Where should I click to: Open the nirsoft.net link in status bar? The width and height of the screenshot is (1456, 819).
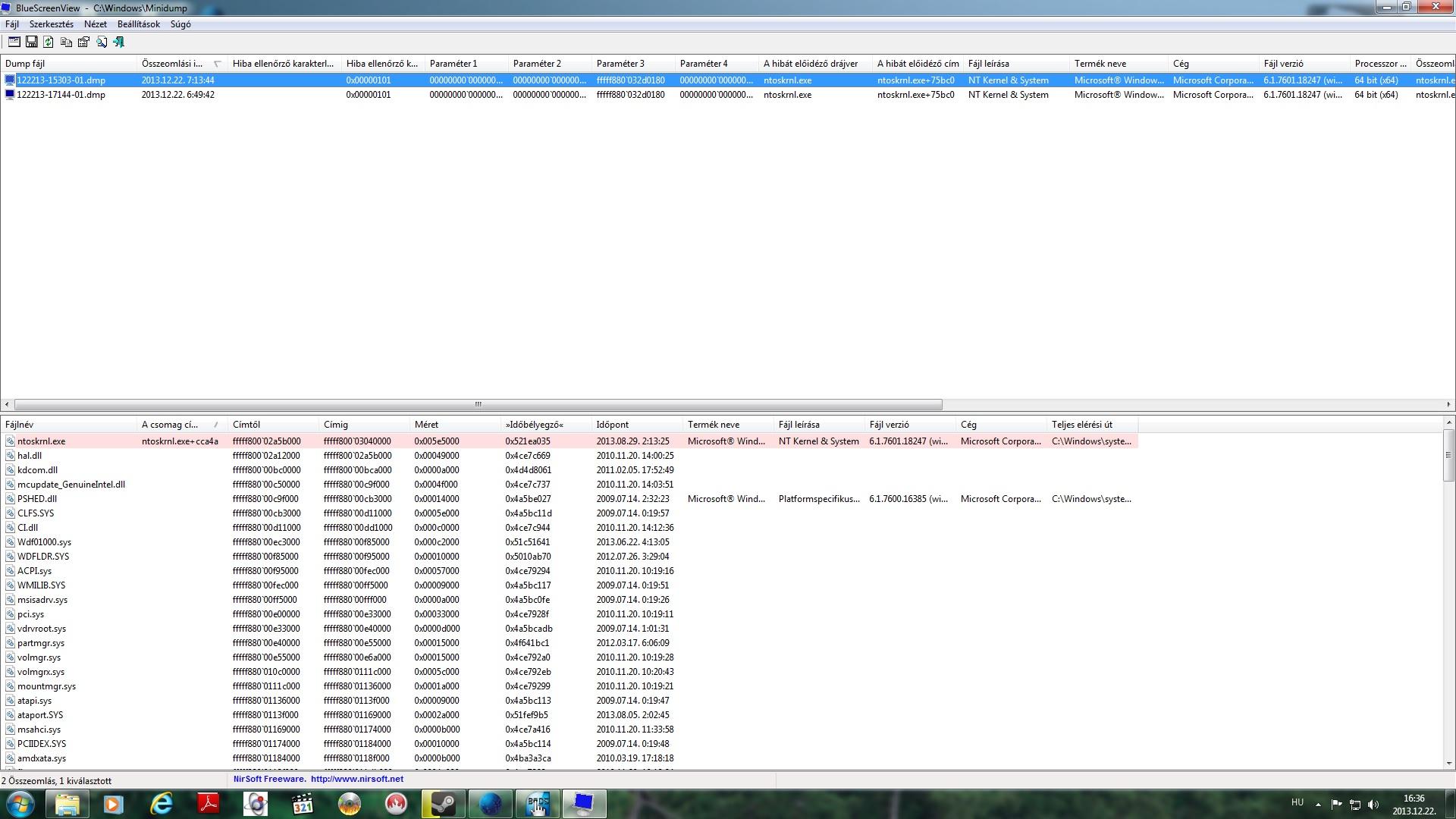(357, 779)
